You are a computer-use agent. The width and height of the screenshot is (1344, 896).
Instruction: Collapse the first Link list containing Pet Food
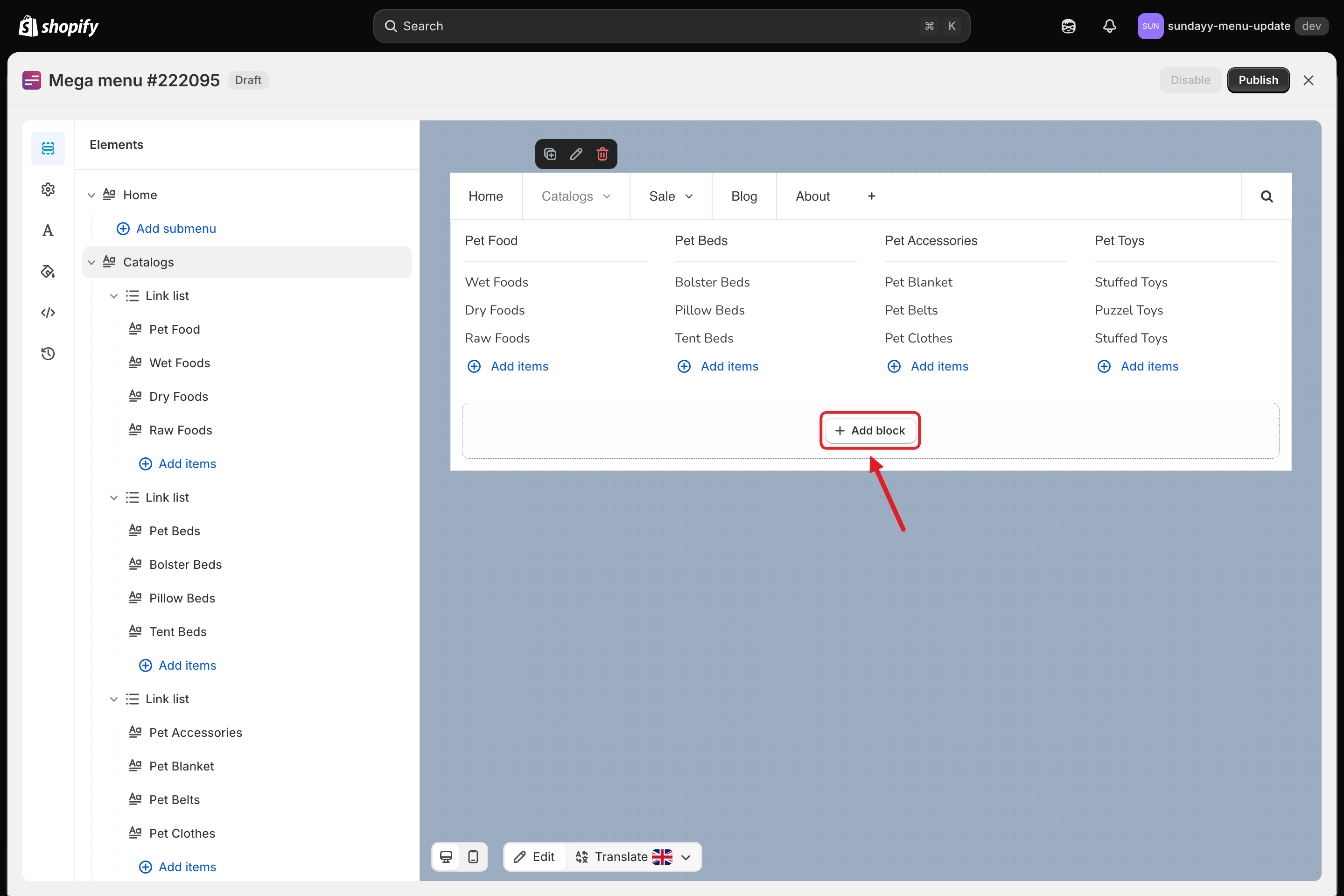coord(114,296)
